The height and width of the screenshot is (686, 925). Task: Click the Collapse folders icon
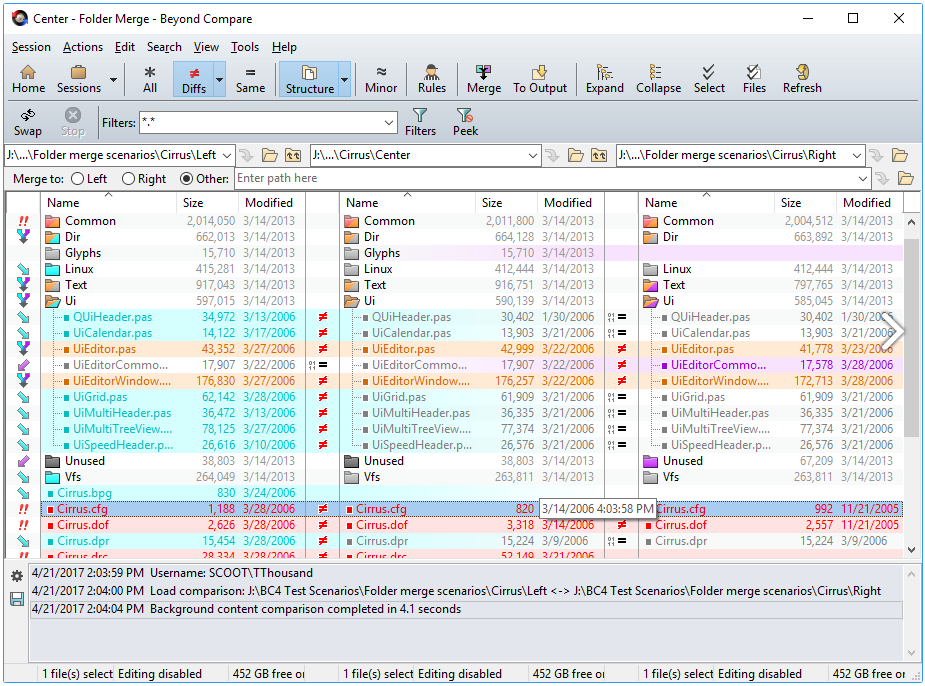point(658,78)
